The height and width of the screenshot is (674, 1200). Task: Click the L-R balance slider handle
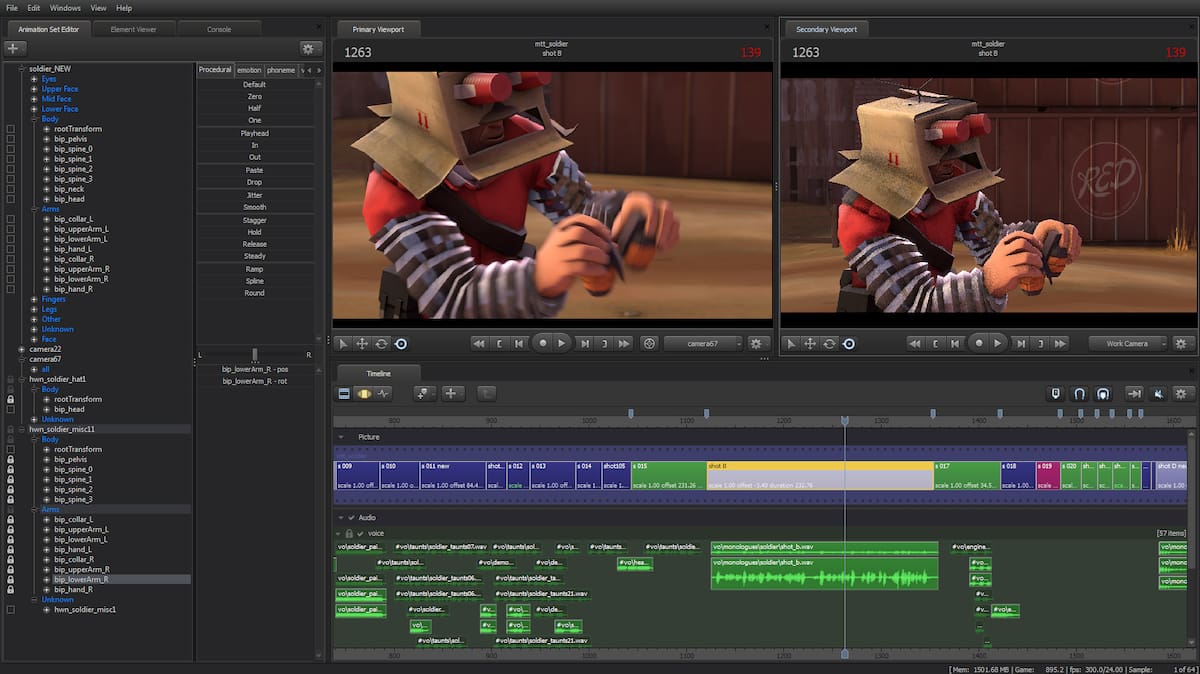pos(255,354)
